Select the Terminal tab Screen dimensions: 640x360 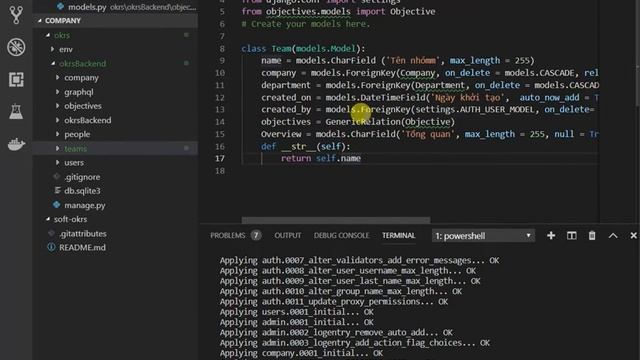pyautogui.click(x=398, y=236)
